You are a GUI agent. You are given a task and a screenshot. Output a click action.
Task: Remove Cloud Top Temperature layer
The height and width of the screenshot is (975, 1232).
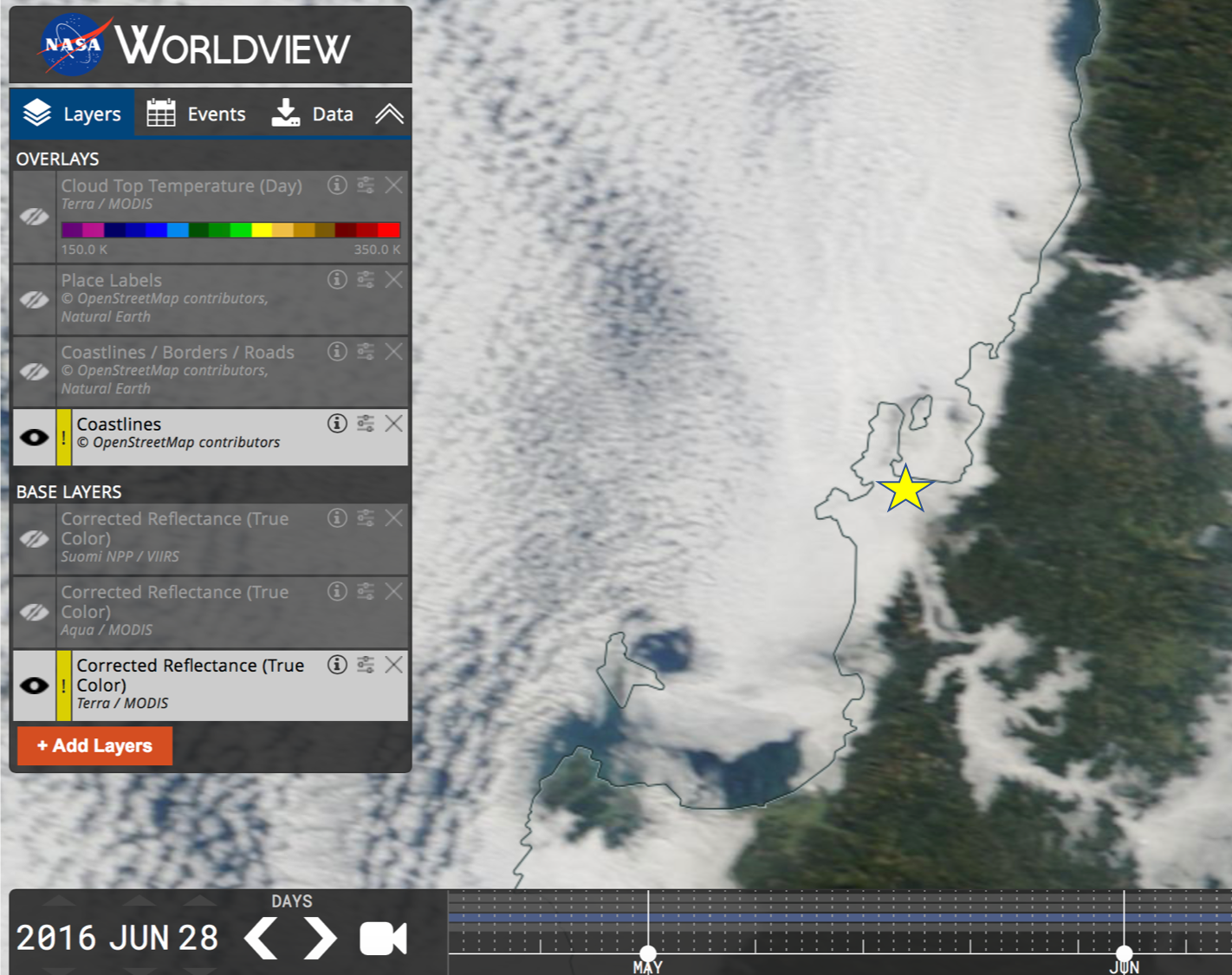(394, 185)
